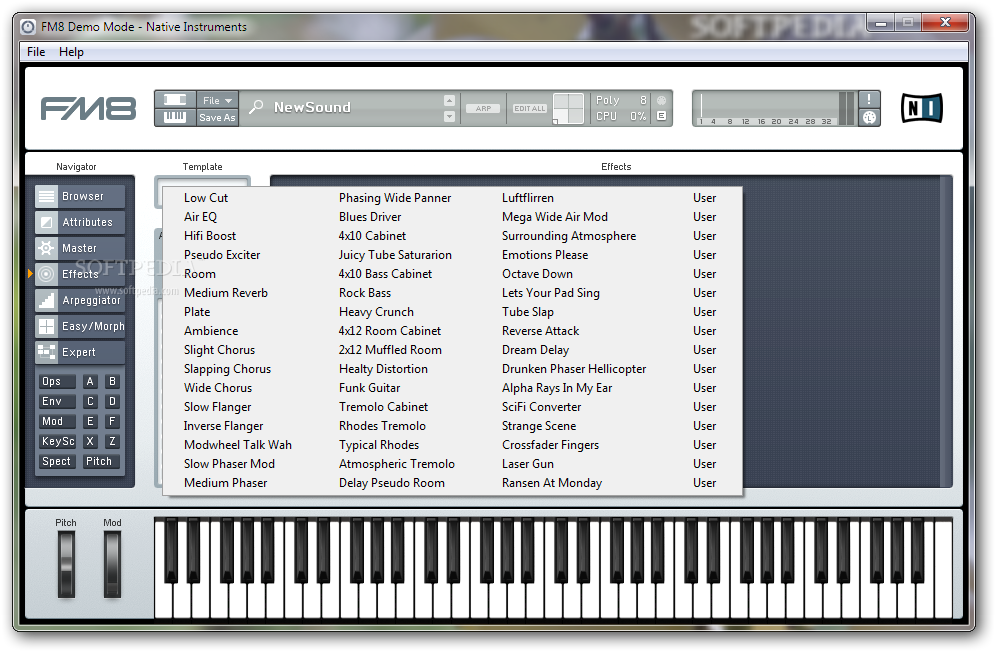Click the Tube Slap template entry
Image resolution: width=996 pixels, height=652 pixels.
coord(528,312)
